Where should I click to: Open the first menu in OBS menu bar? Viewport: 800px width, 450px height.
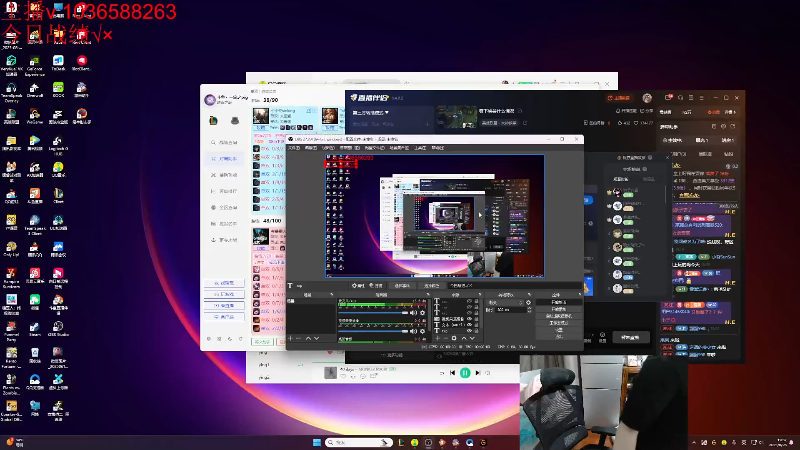coord(294,148)
